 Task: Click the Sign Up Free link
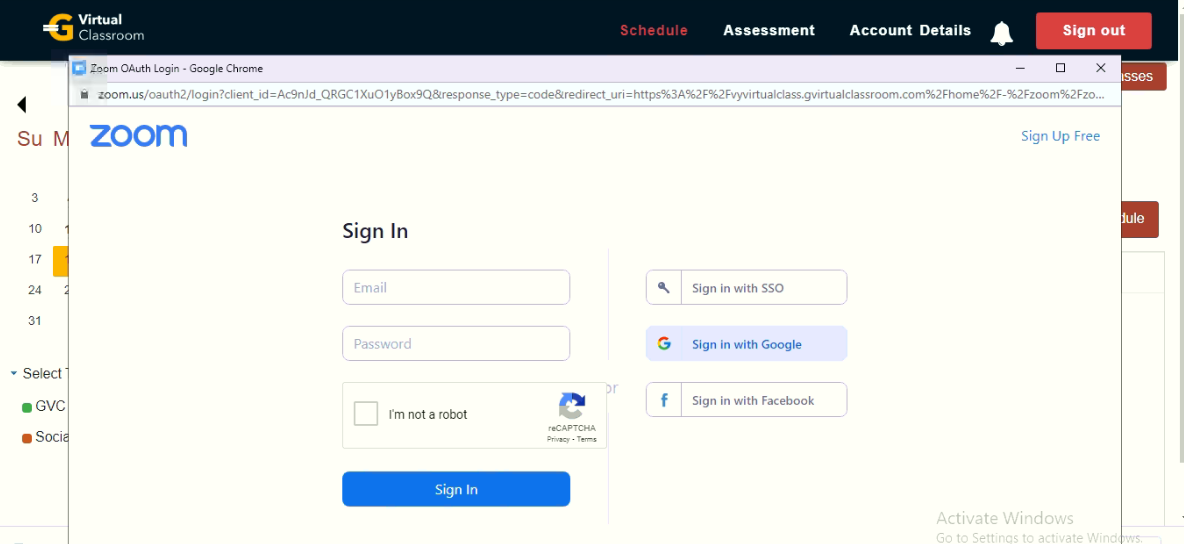pos(1060,136)
